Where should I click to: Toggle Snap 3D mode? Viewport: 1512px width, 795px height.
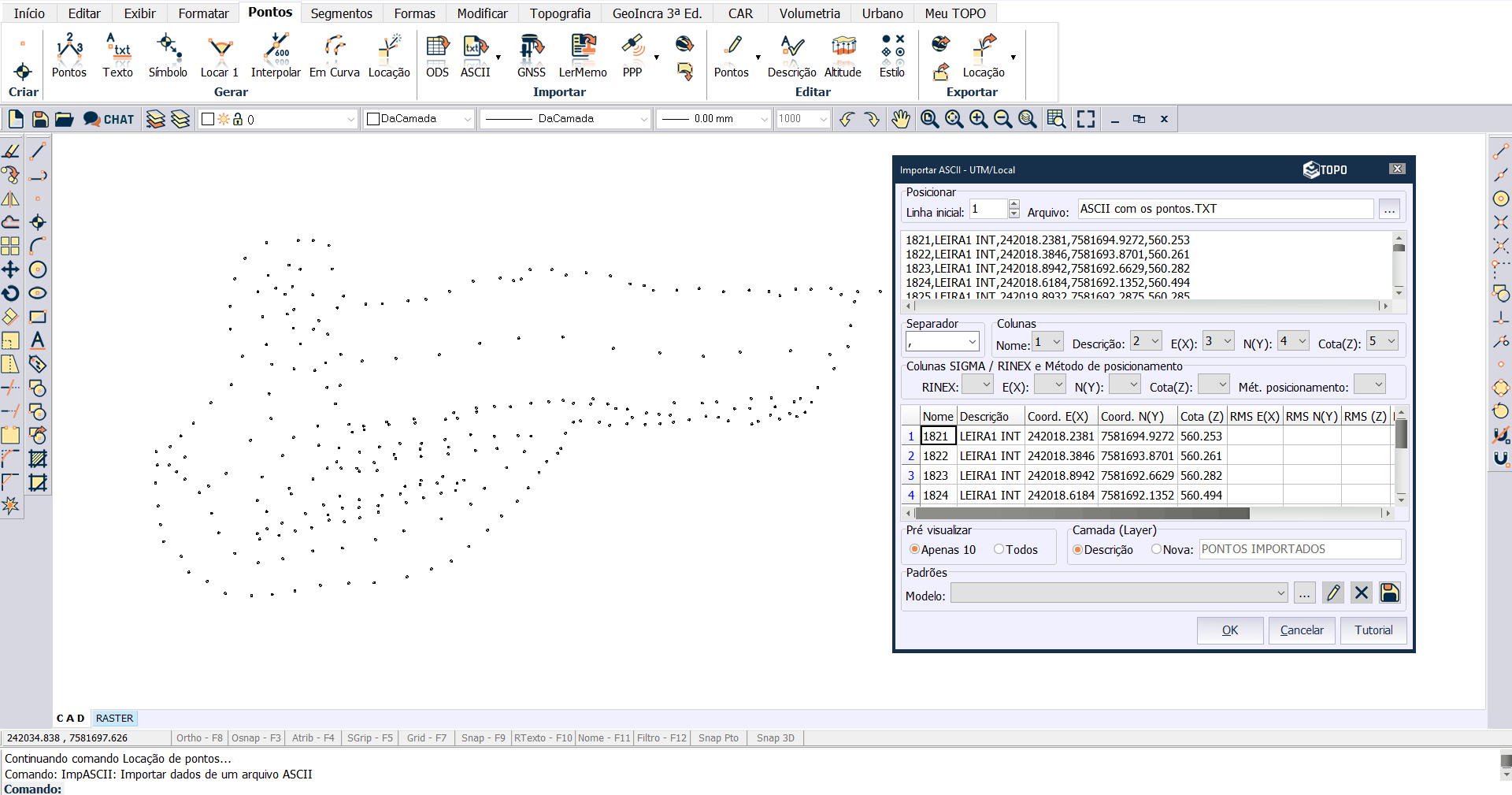point(775,738)
